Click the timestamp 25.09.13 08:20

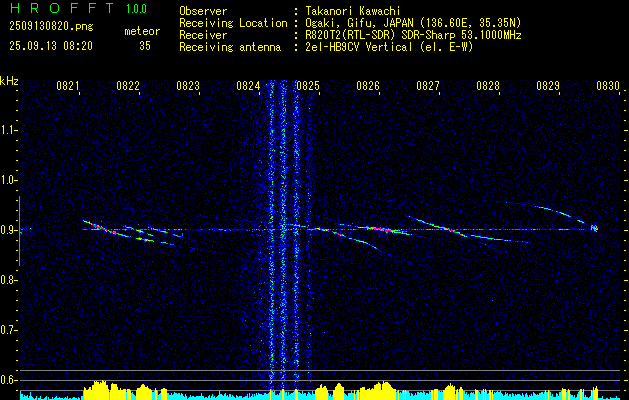pyautogui.click(x=51, y=46)
